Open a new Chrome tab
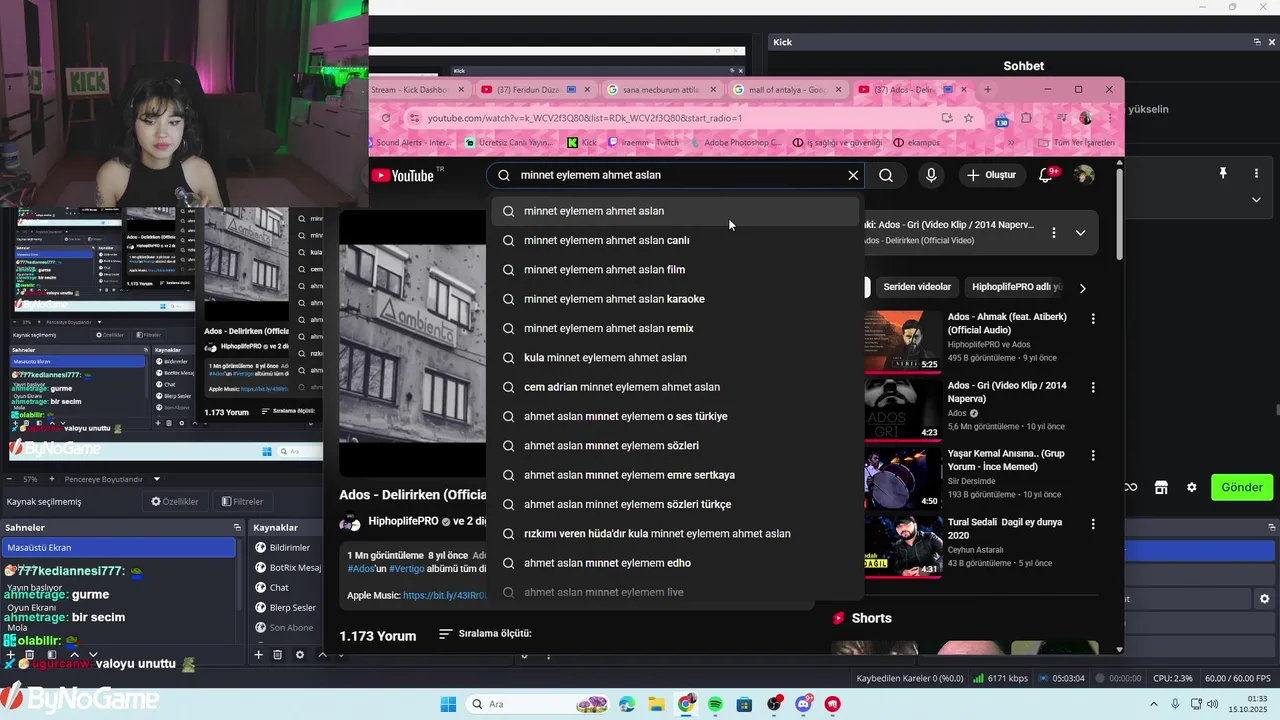 [x=987, y=90]
